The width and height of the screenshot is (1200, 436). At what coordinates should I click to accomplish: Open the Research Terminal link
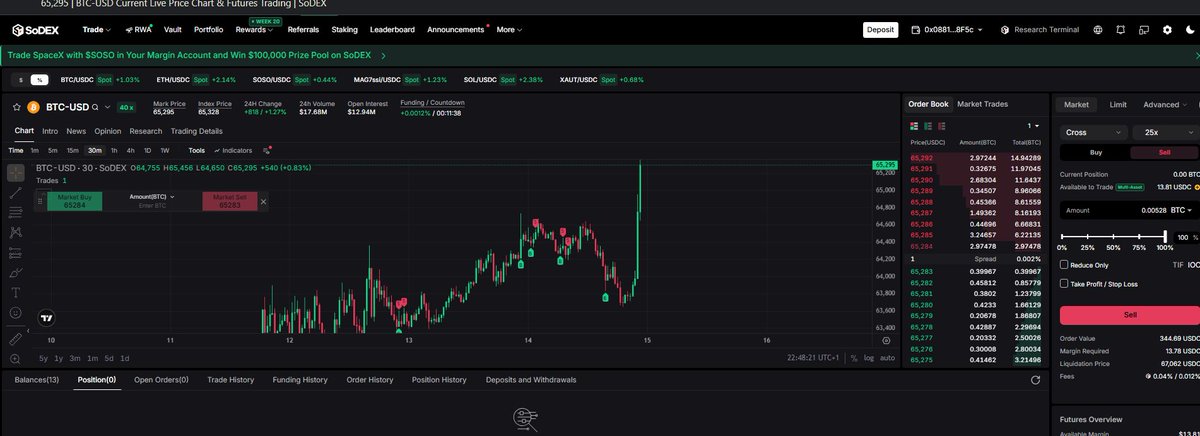click(1040, 30)
